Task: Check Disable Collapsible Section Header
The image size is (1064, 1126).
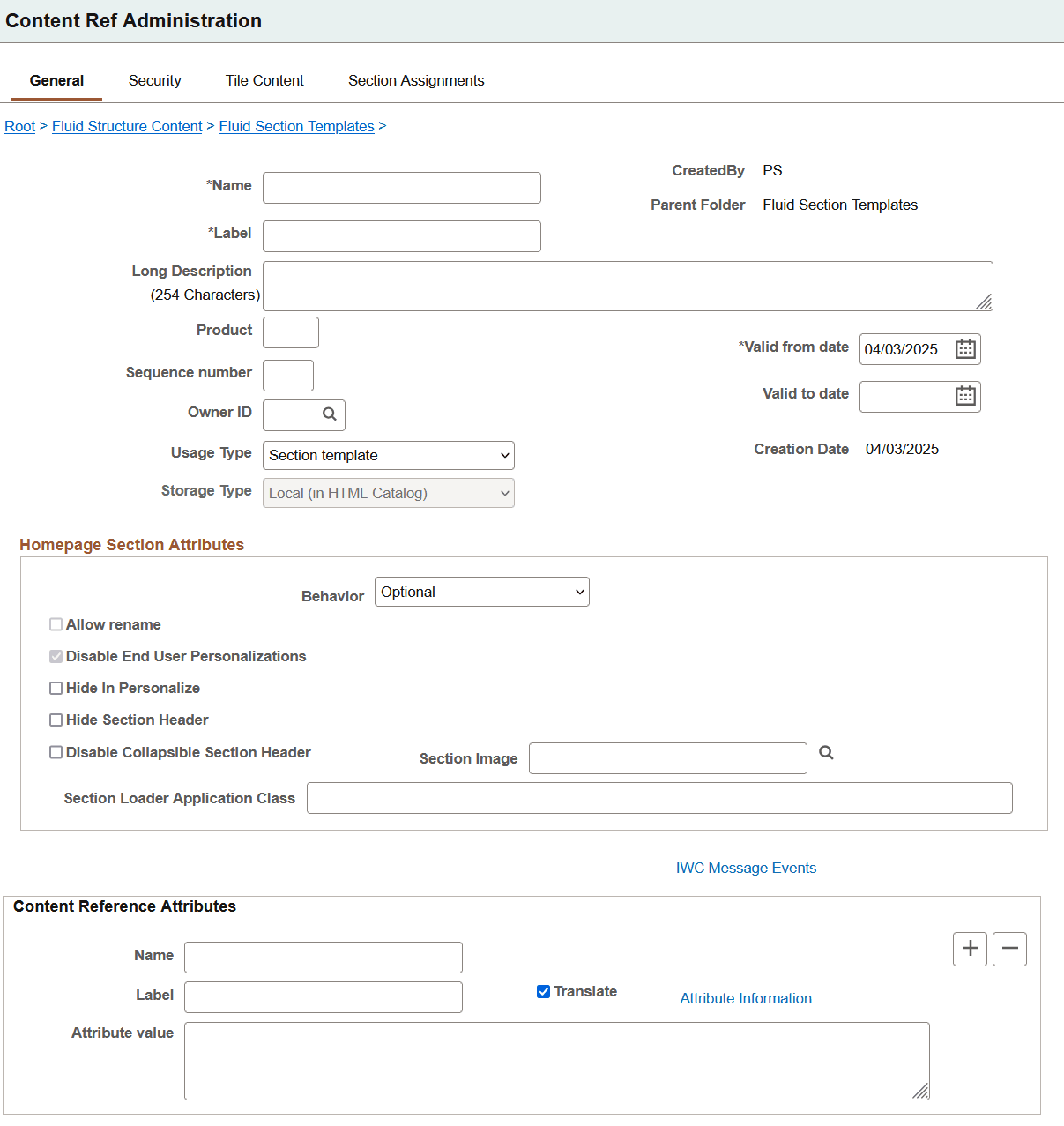Action: 56,751
